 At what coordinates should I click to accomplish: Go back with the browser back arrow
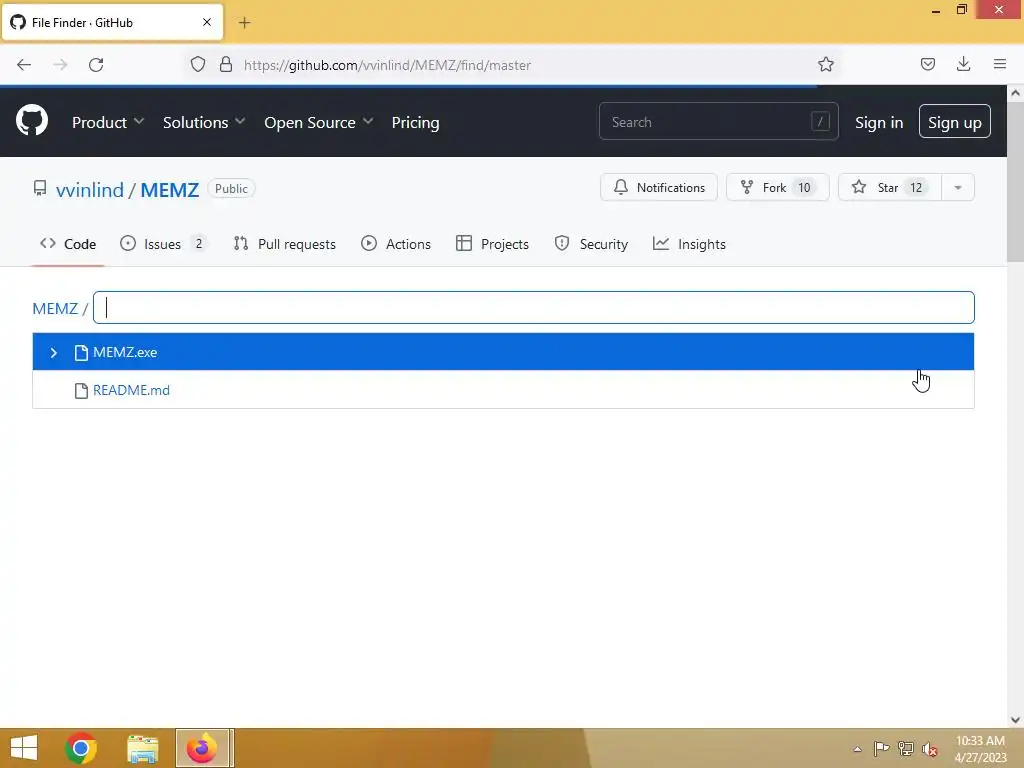24,65
